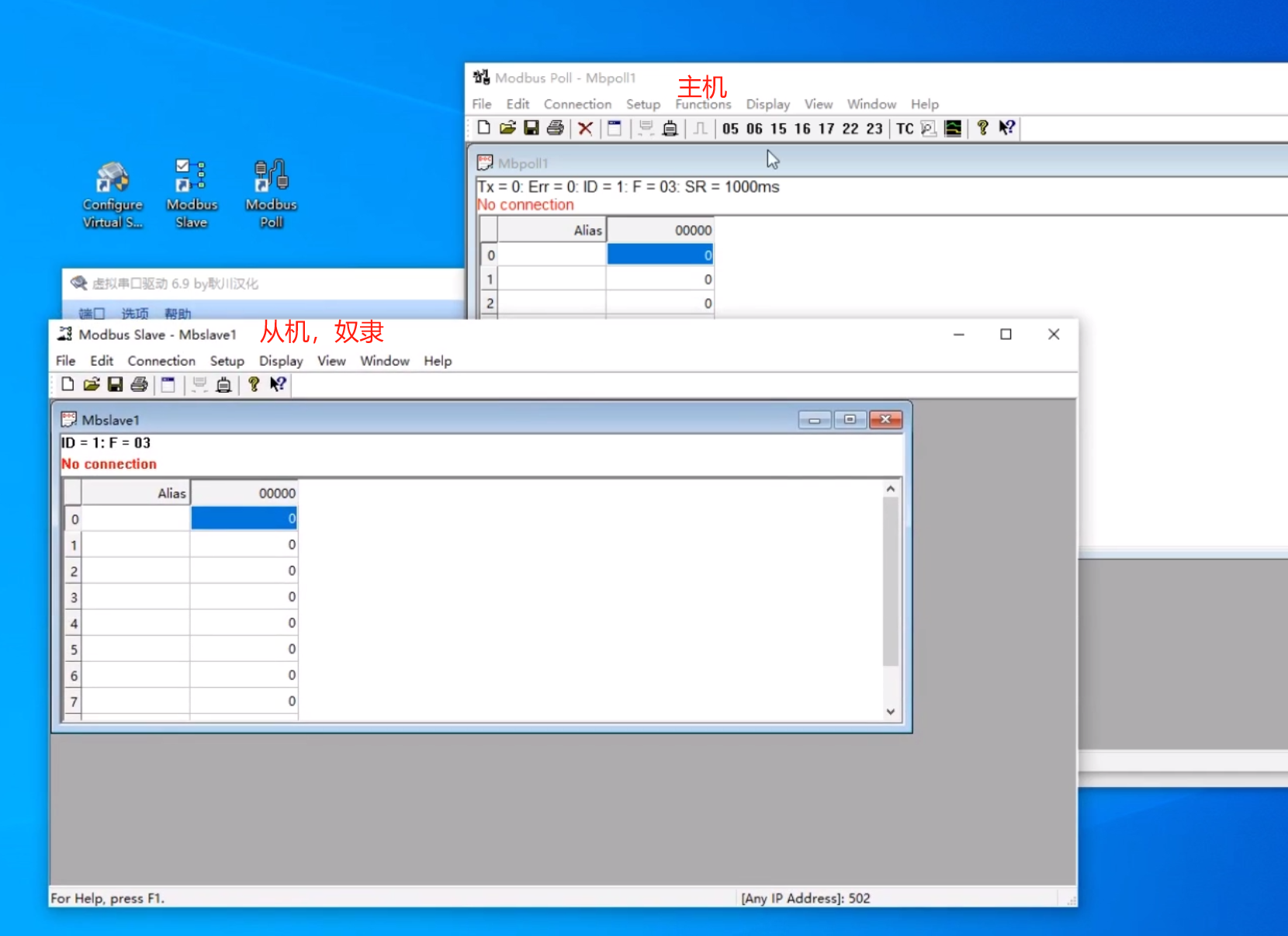Choose function 05 in Modbus Poll toolbar

point(731,129)
